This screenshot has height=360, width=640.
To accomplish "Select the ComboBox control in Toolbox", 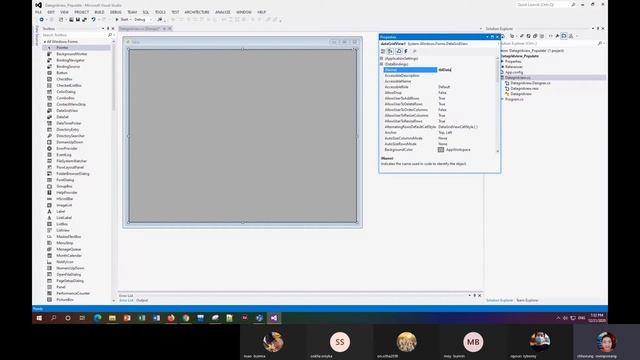I will tap(76, 98).
